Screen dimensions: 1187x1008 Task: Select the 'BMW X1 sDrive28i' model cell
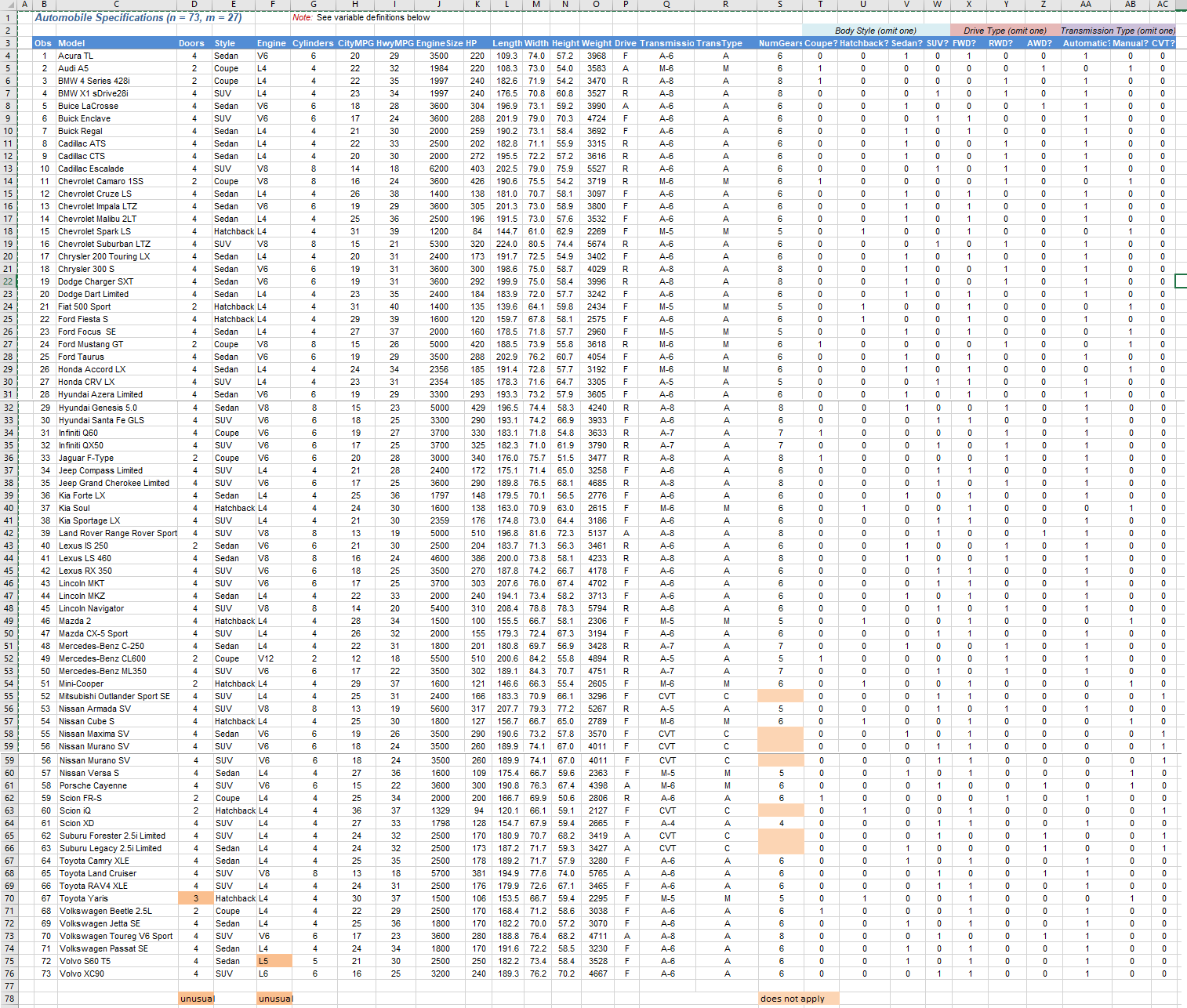tap(117, 93)
